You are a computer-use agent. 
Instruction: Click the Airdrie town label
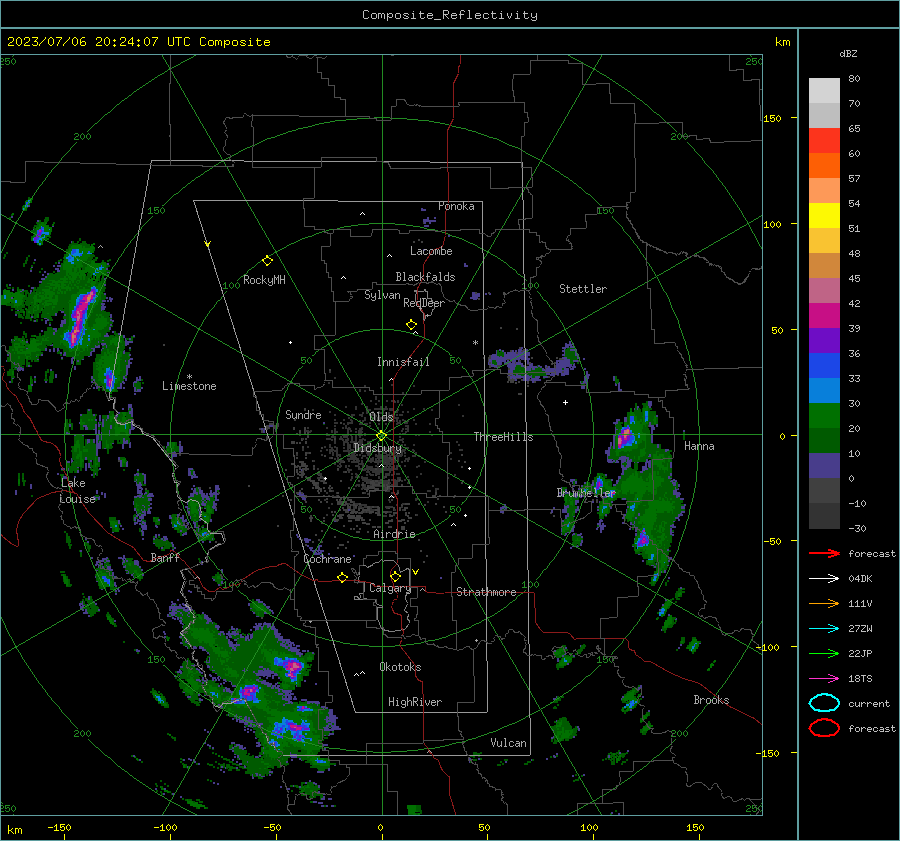(x=394, y=534)
